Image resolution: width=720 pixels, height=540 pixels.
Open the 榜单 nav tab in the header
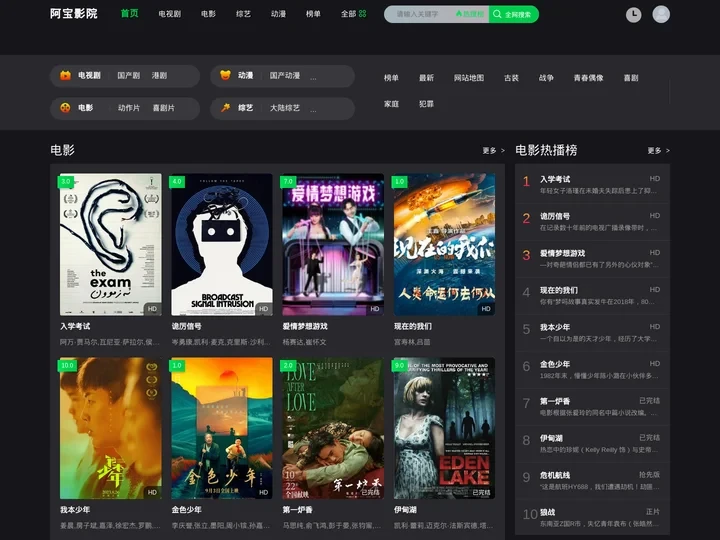point(313,14)
